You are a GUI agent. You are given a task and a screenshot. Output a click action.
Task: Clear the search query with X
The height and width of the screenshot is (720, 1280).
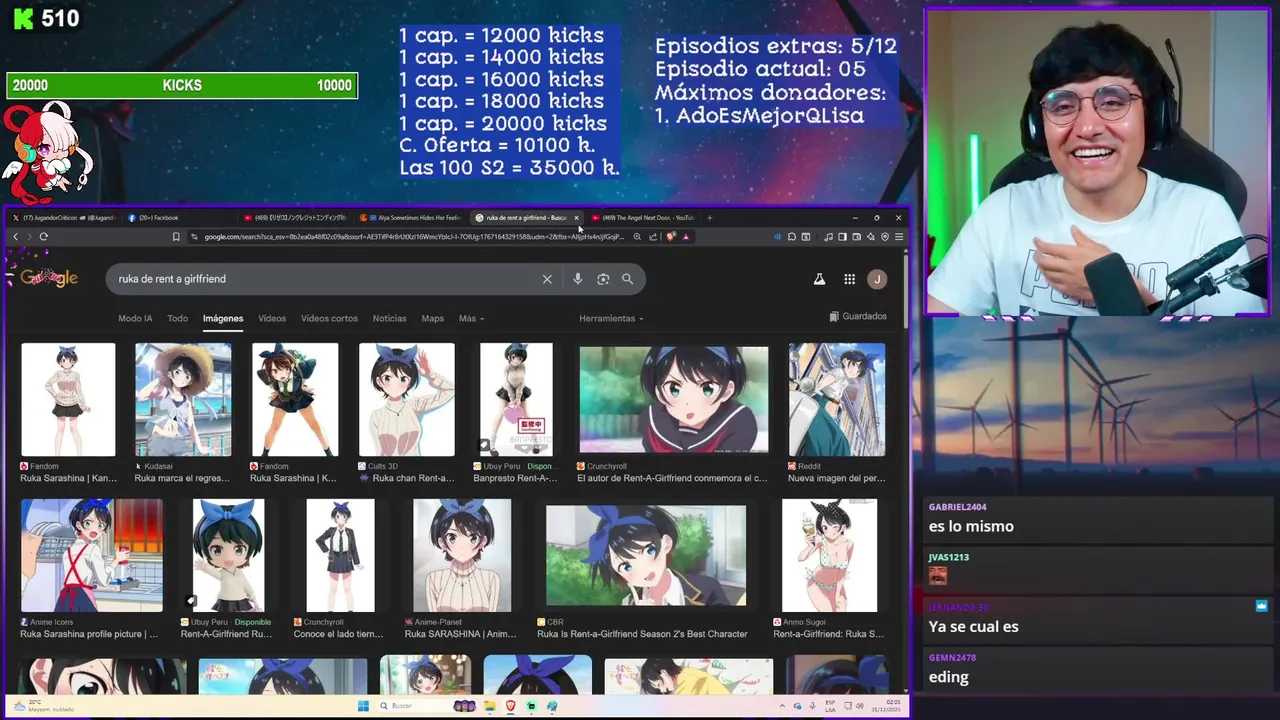[547, 279]
